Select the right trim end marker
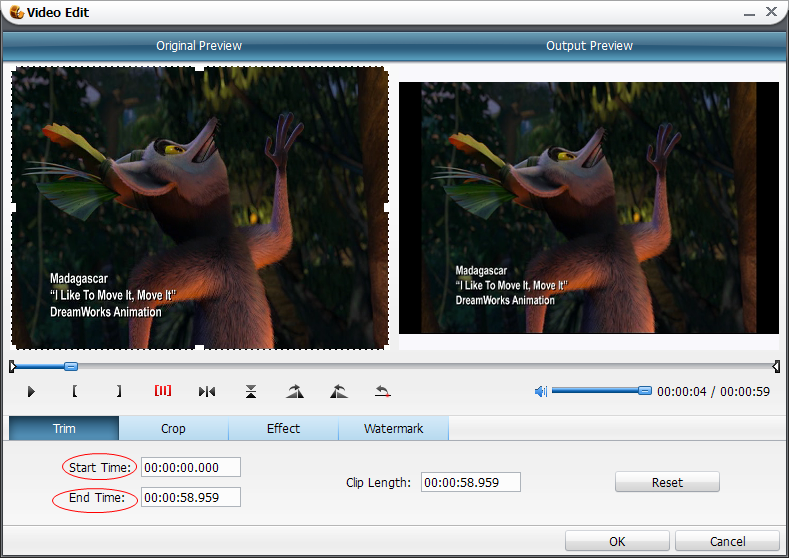Screen dimensions: 789x558 (776, 366)
